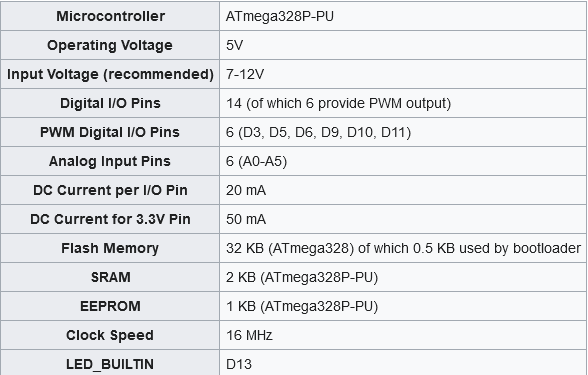
Task: Click the Analog Input Pins label
Action: point(110,162)
